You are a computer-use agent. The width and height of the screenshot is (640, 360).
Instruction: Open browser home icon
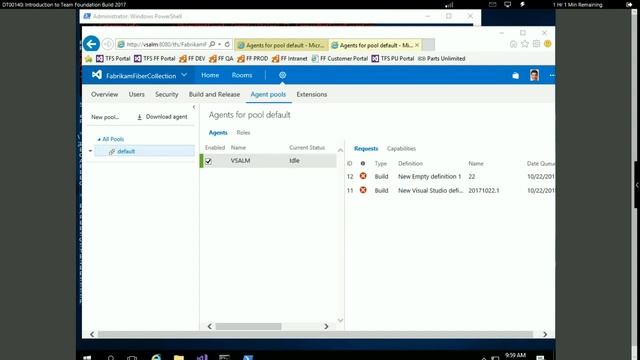click(513, 44)
